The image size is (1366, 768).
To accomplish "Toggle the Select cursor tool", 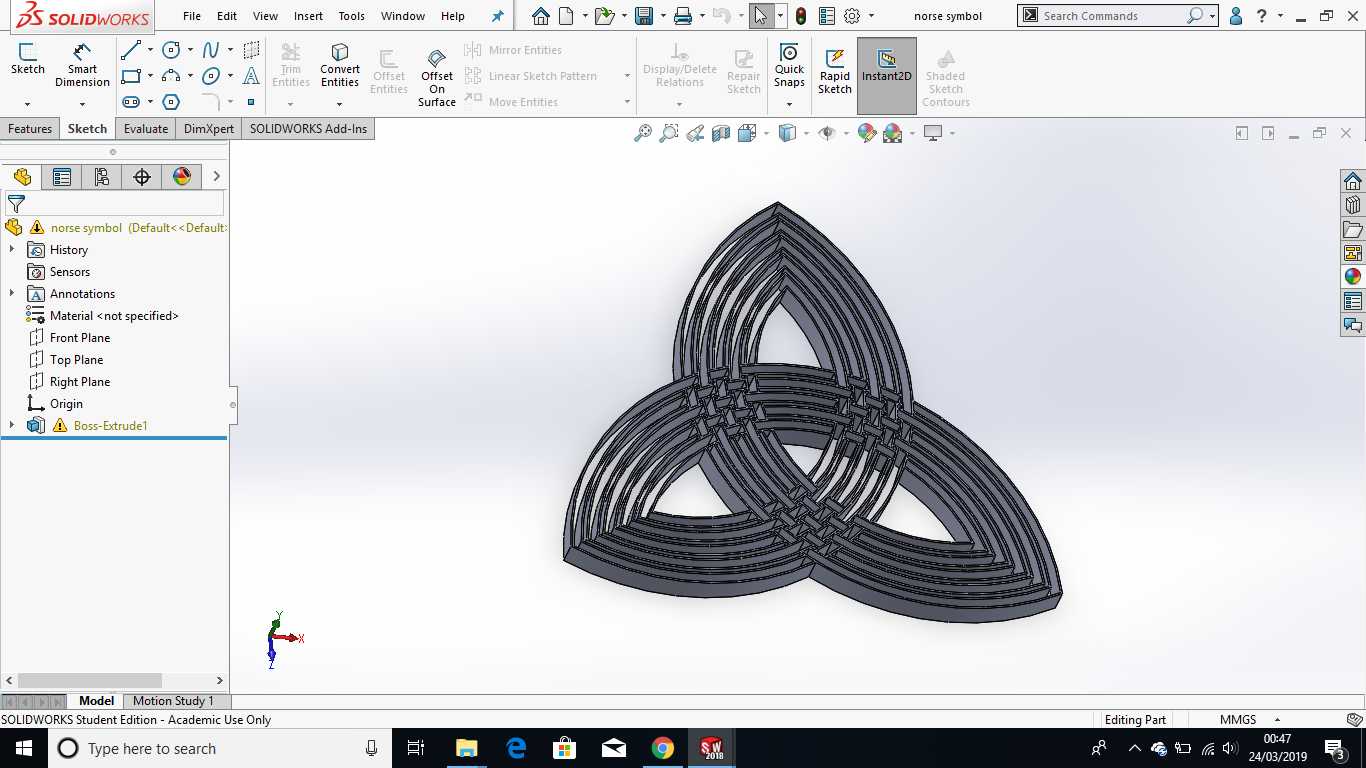I will 760,16.
